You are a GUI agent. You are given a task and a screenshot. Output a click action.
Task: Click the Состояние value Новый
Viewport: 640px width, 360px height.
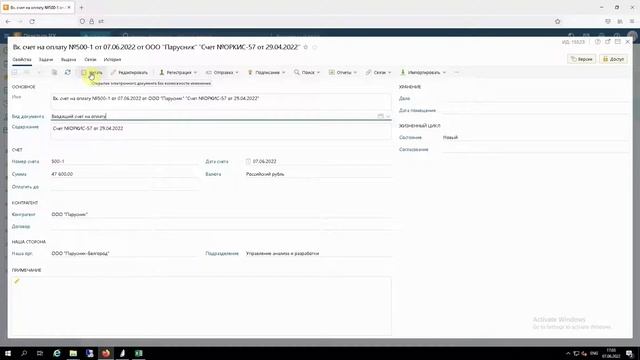pos(451,138)
